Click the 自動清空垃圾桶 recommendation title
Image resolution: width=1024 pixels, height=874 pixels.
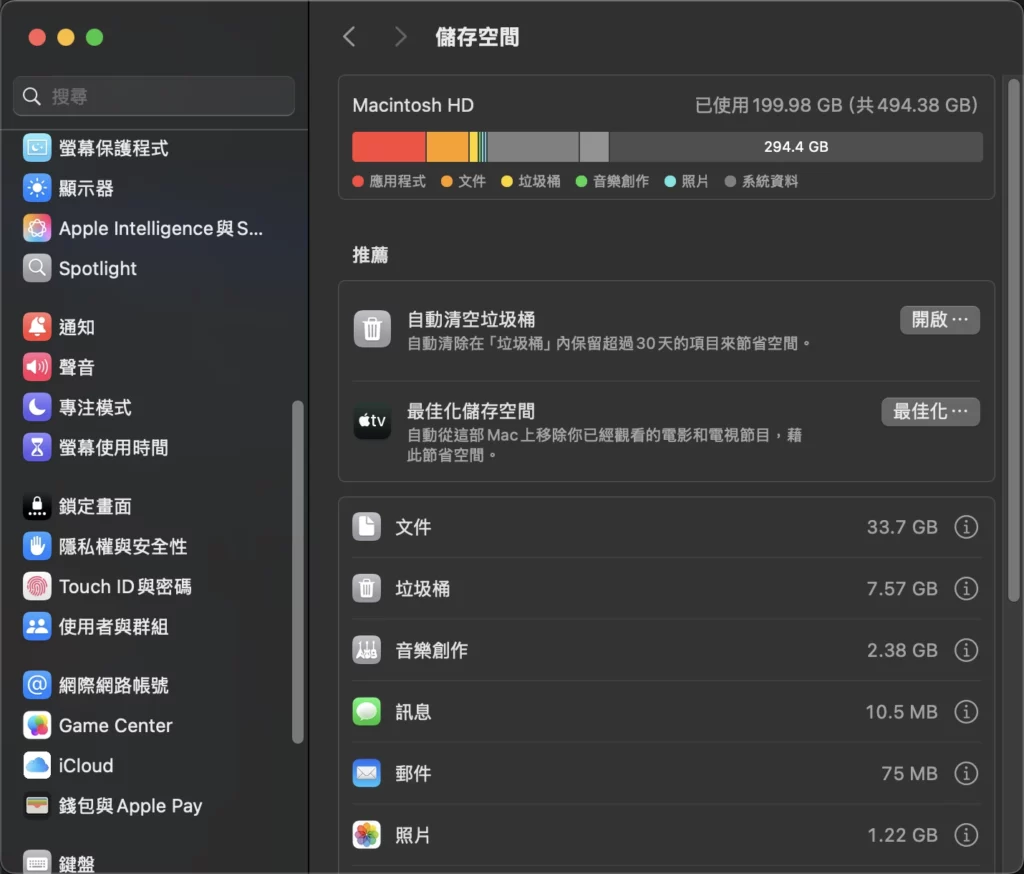[x=471, y=319]
